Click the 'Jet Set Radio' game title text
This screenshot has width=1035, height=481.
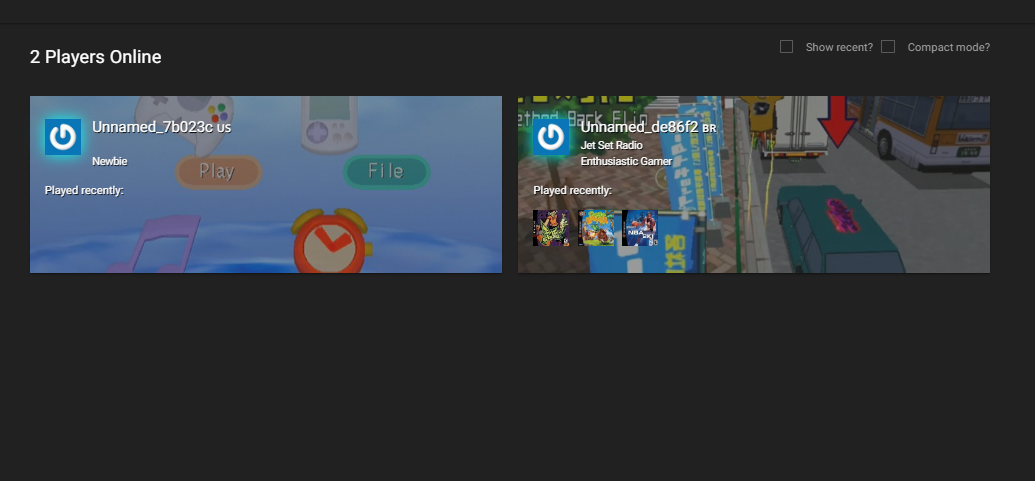tap(611, 145)
